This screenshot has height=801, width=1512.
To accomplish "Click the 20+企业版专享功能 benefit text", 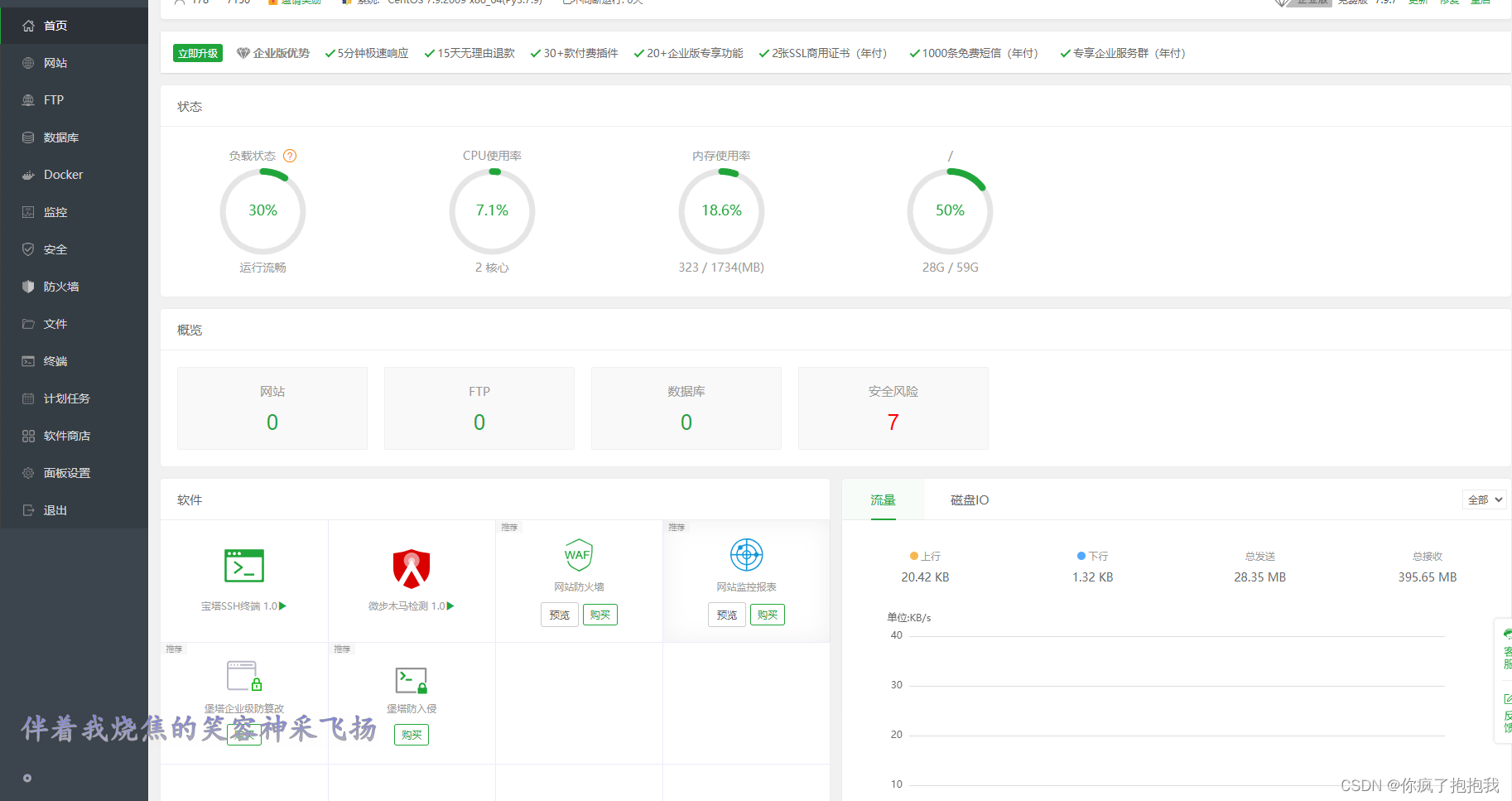I will [695, 53].
